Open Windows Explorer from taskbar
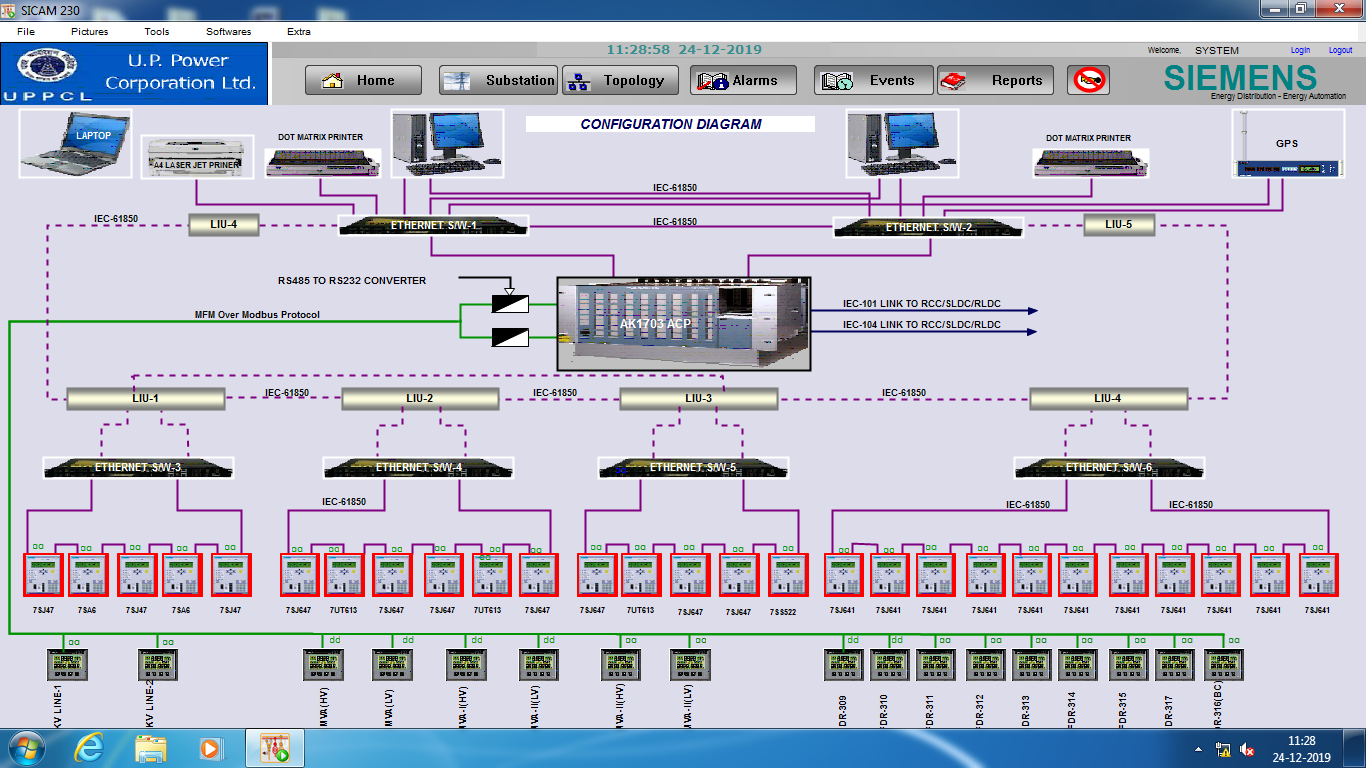1366x768 pixels. (x=151, y=748)
